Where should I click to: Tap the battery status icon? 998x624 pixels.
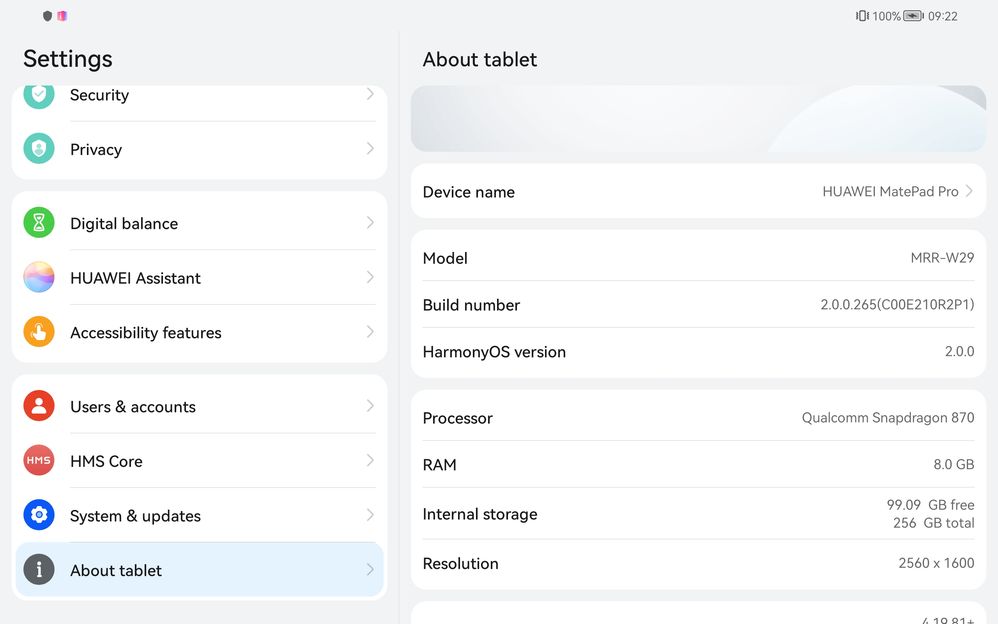pos(913,16)
